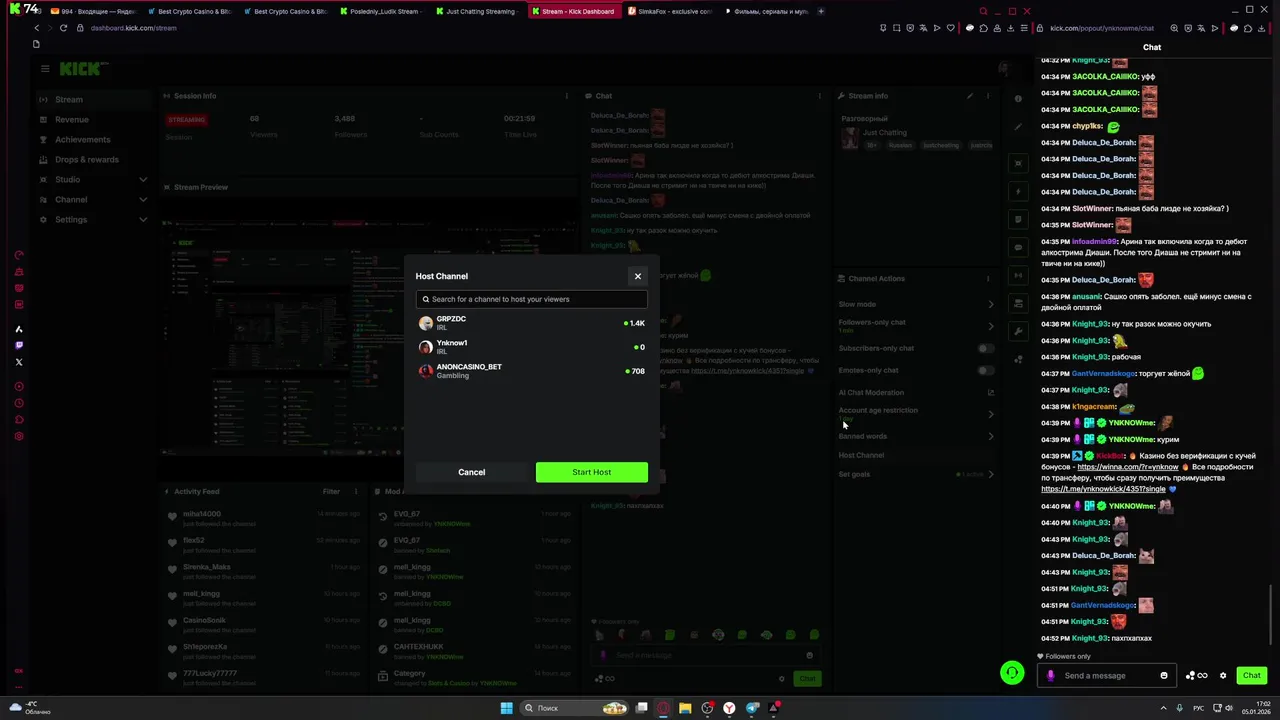Select ANONCASINO_BET channel from host list
1280x720 pixels.
point(532,371)
